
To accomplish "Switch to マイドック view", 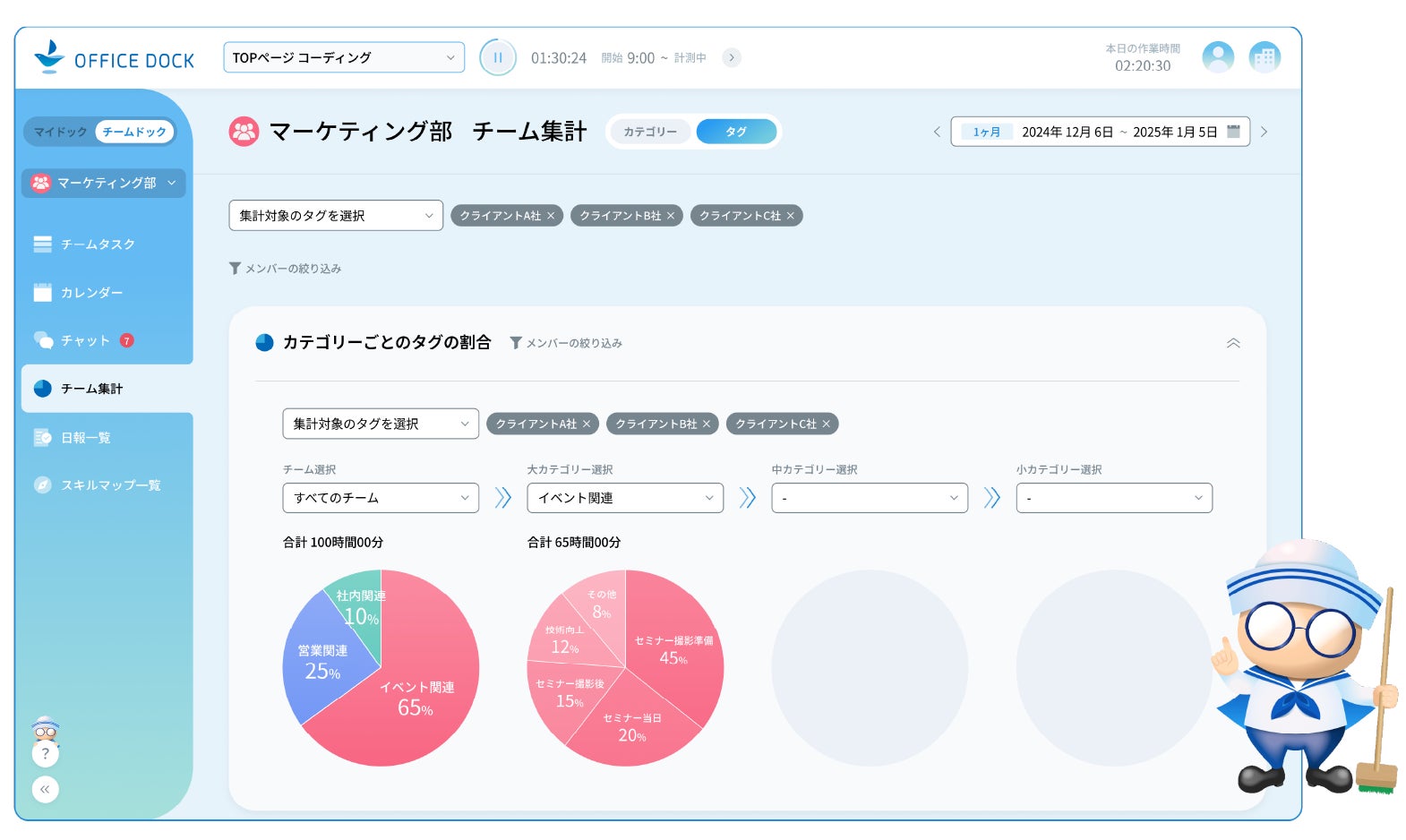I will click(x=61, y=132).
